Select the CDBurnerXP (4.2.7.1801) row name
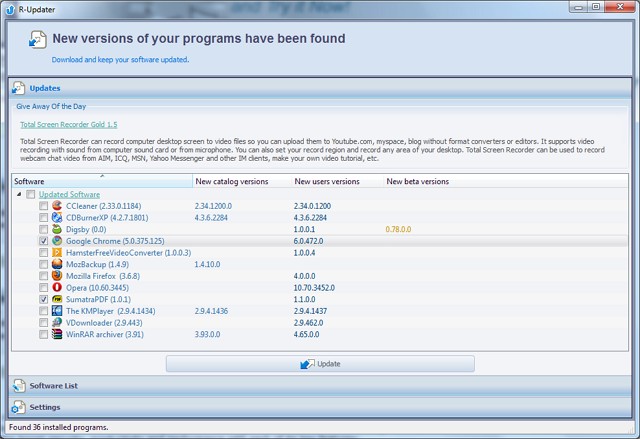The width and height of the screenshot is (640, 439). click(x=107, y=217)
